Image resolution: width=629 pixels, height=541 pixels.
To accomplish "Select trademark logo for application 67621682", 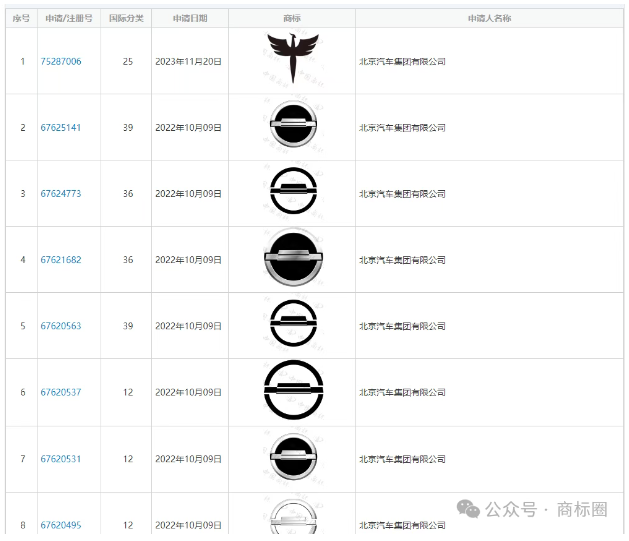I will tap(292, 259).
